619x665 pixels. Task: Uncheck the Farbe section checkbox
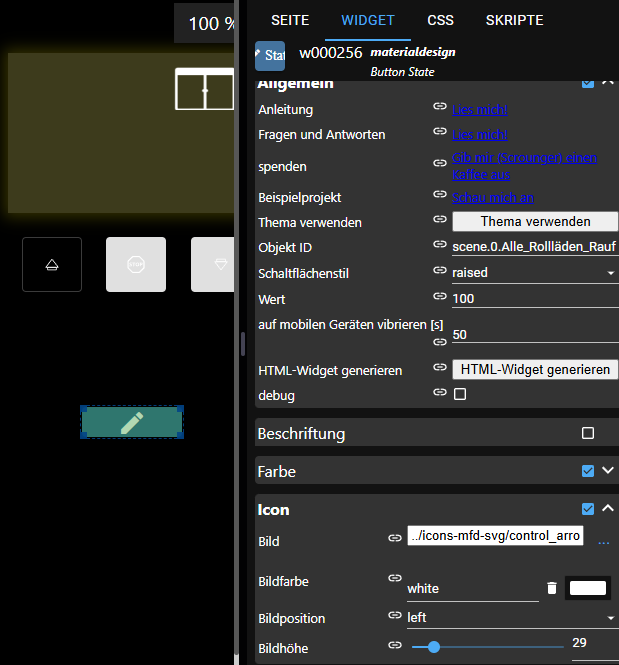coord(588,471)
